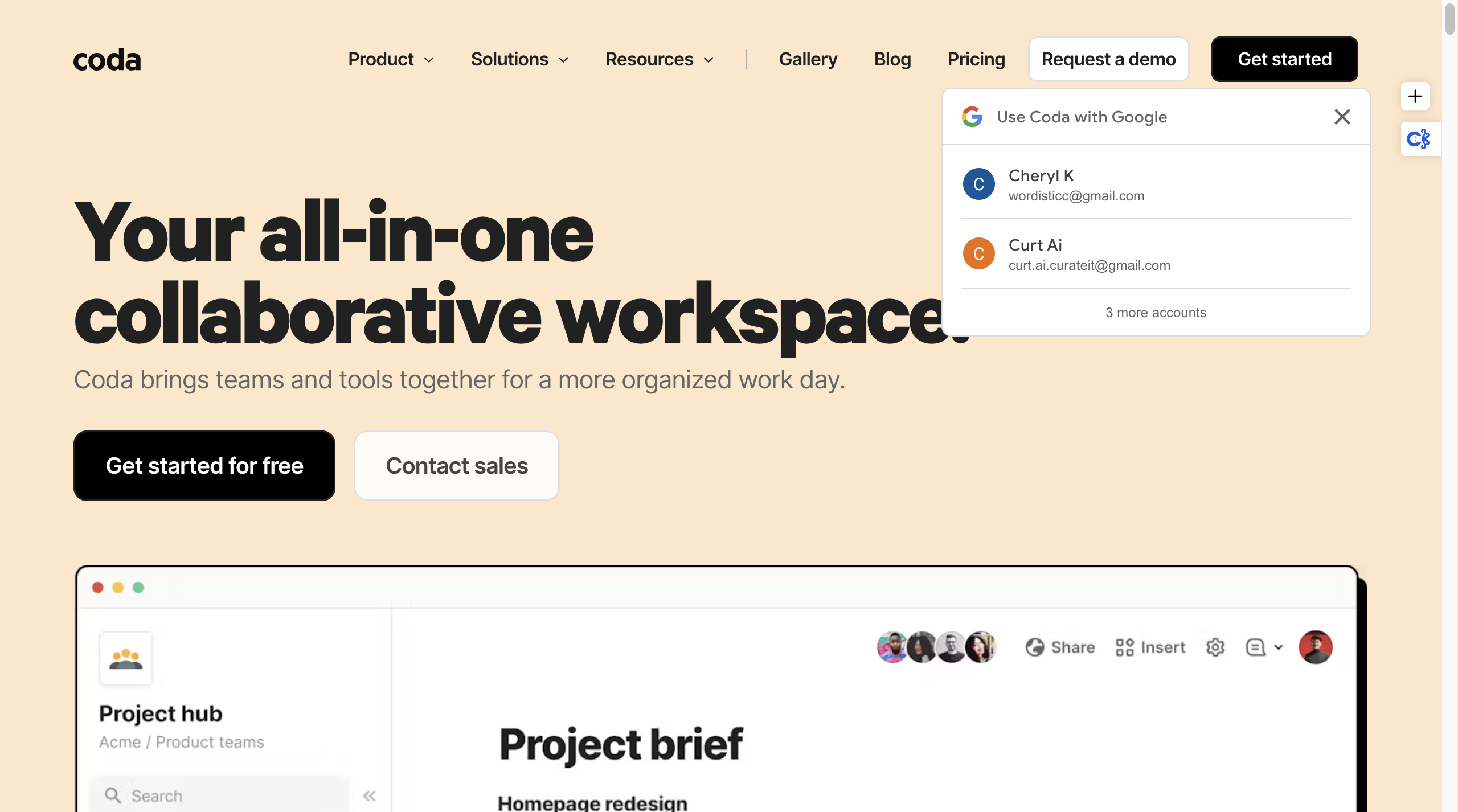Click the Homepage redesign text
Image resolution: width=1458 pixels, height=812 pixels.
click(592, 803)
